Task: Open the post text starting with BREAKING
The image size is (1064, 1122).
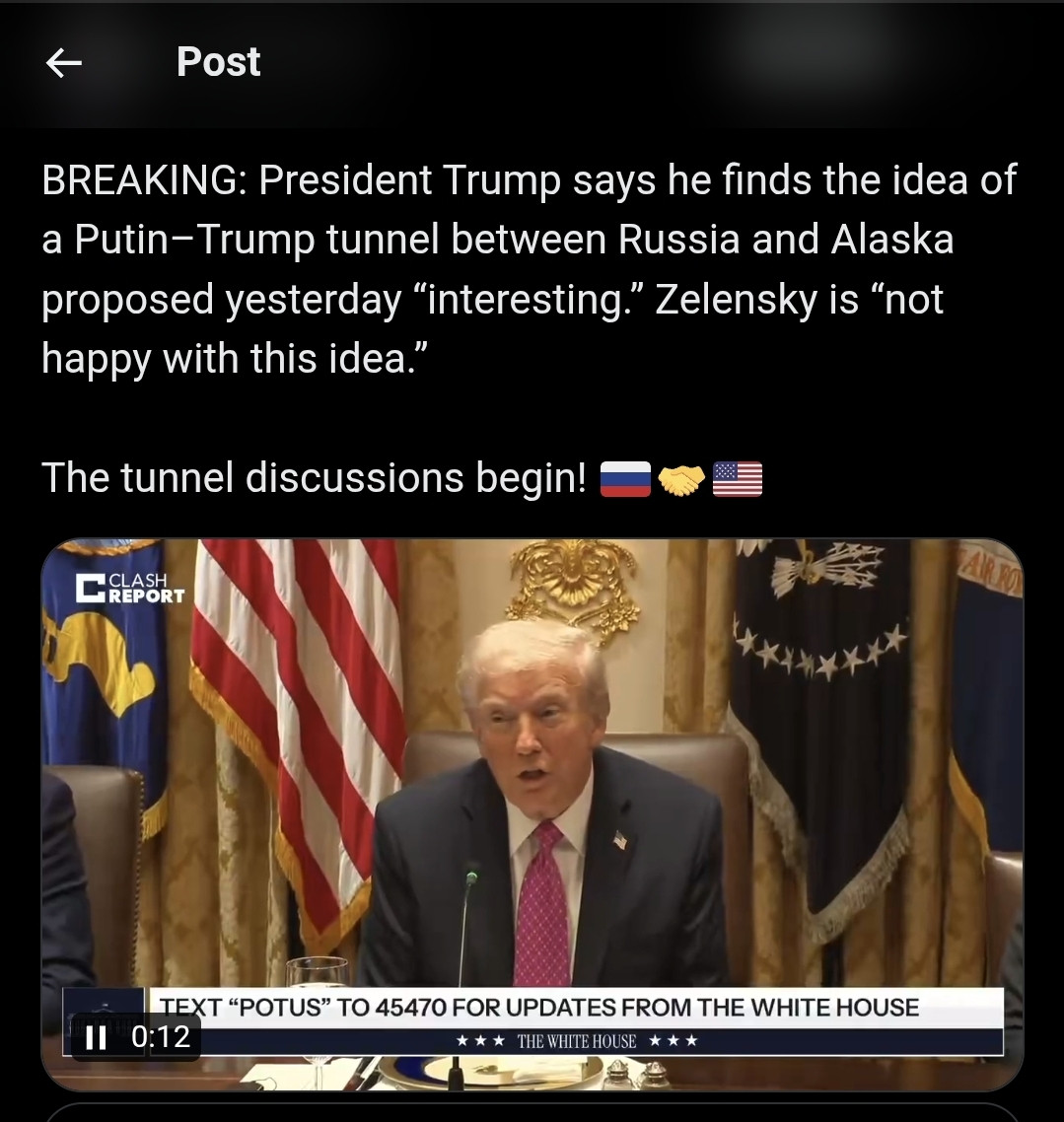Action: pyautogui.click(x=529, y=268)
